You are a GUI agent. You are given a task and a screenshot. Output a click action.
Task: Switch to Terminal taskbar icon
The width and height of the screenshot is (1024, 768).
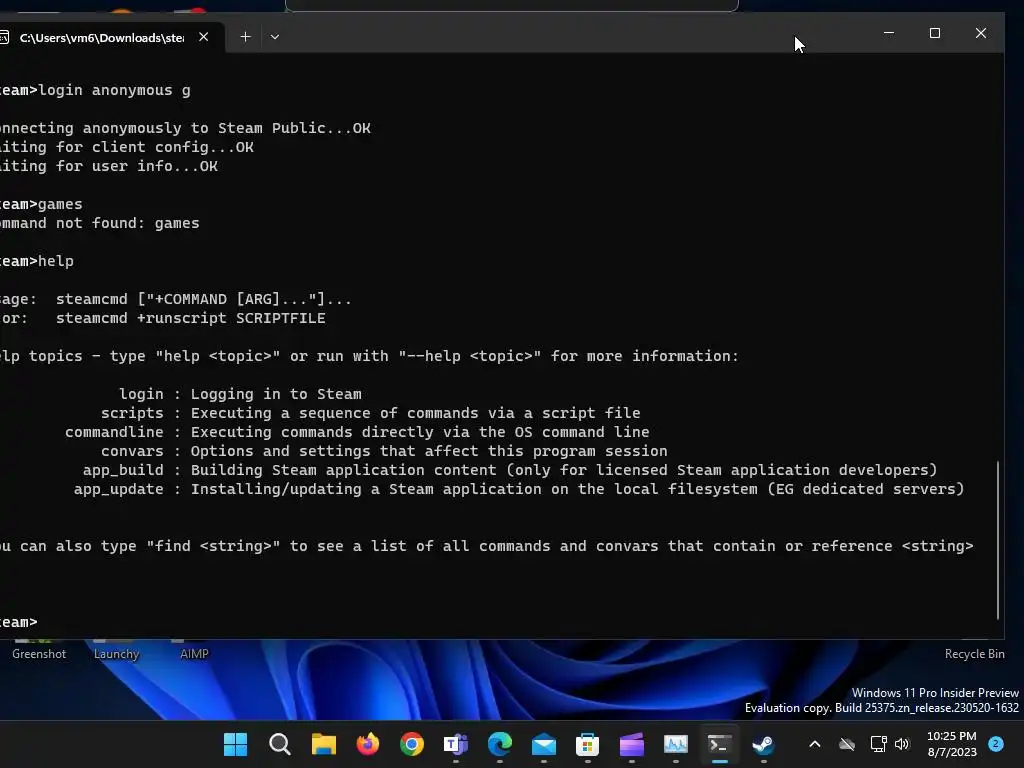point(720,744)
